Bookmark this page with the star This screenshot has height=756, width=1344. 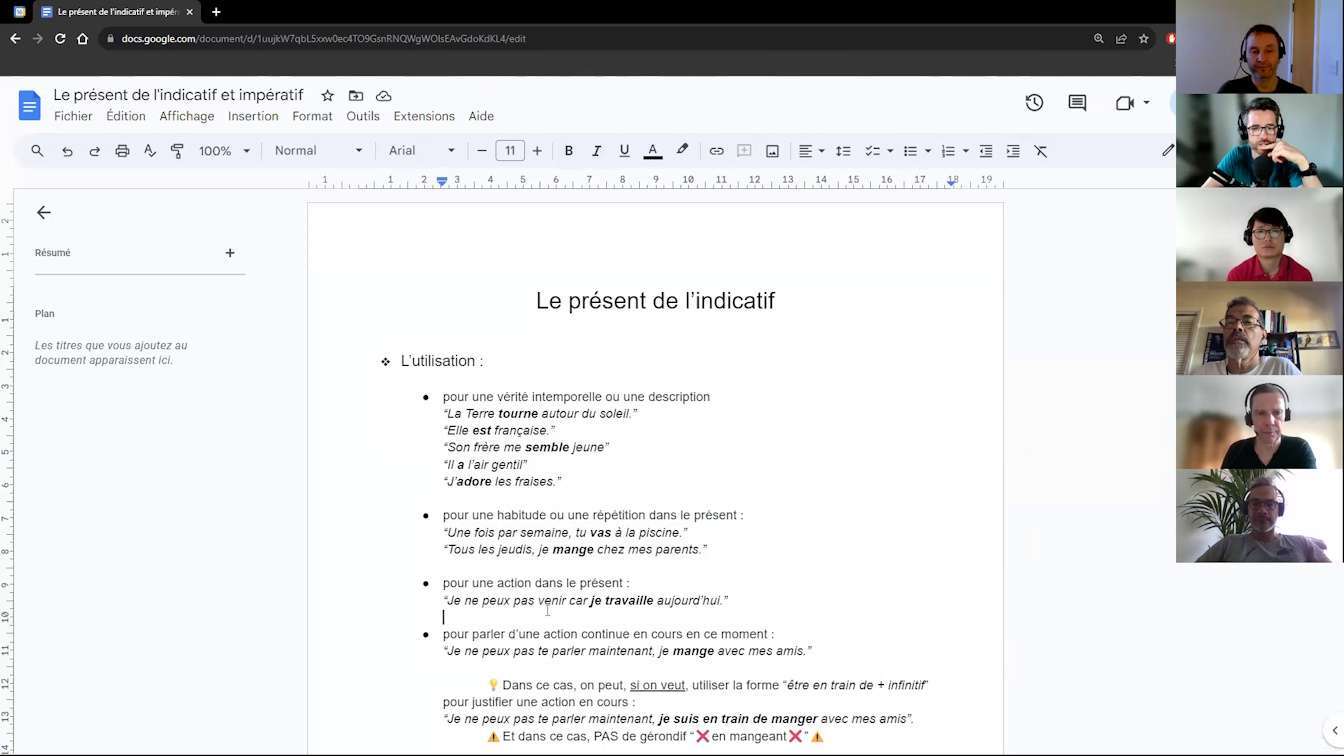[1144, 38]
